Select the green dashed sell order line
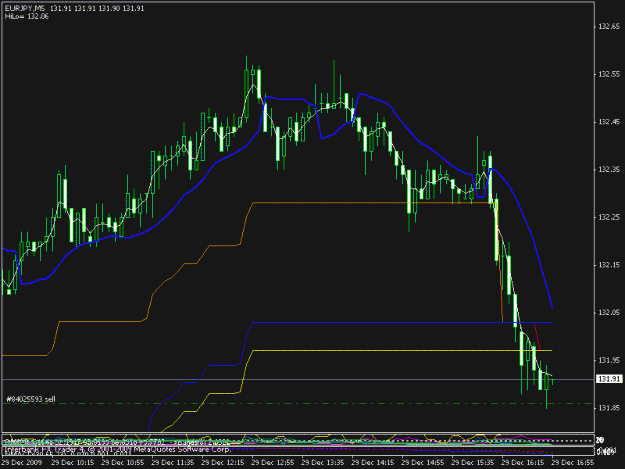Screen dimensions: 625x469 pyautogui.click(x=298, y=404)
